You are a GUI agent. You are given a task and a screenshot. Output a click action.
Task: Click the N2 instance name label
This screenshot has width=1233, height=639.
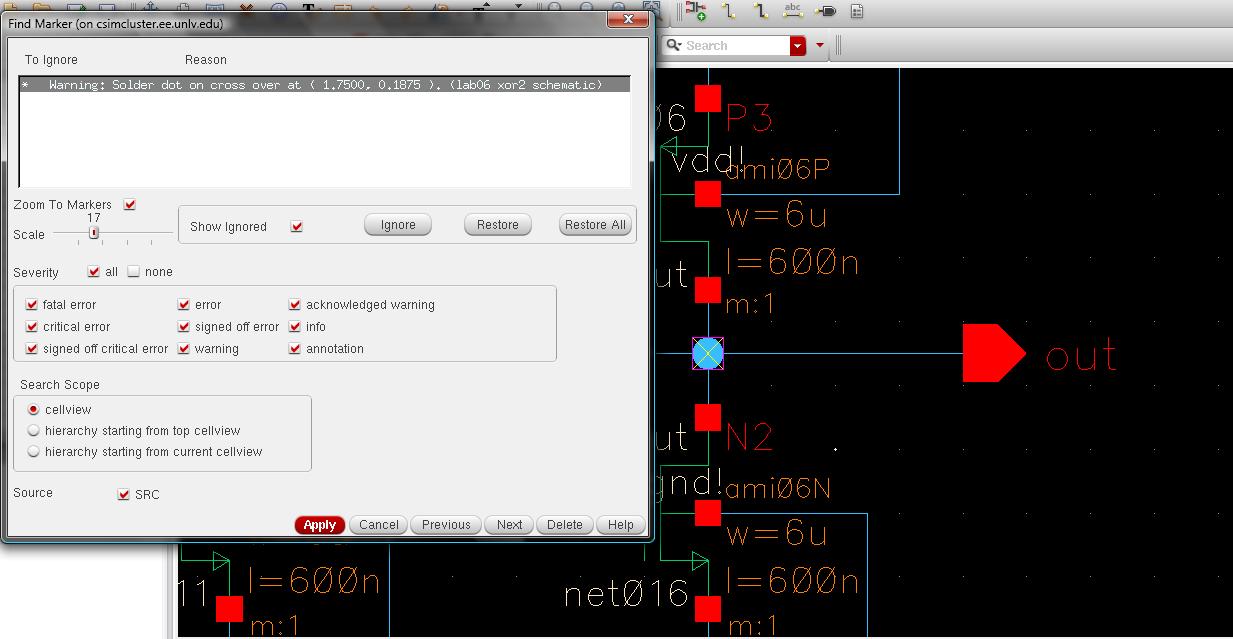(749, 436)
